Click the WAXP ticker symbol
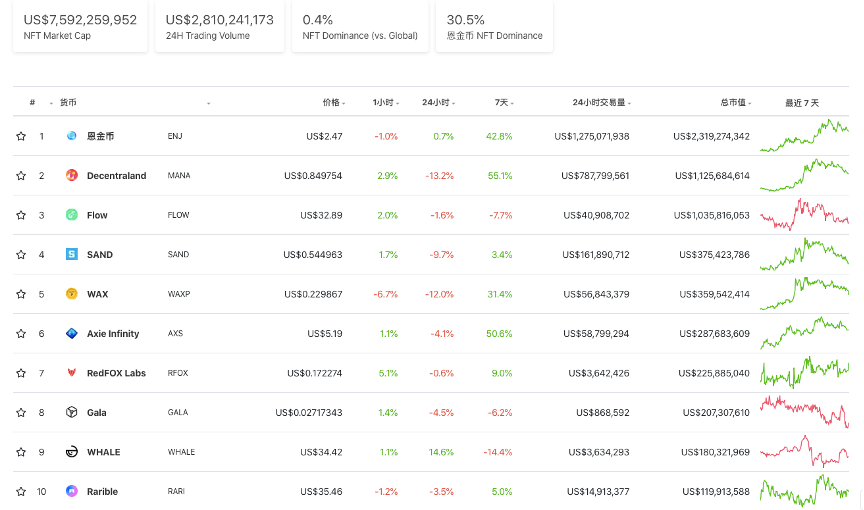Viewport: 864px width, 510px height. pos(179,294)
